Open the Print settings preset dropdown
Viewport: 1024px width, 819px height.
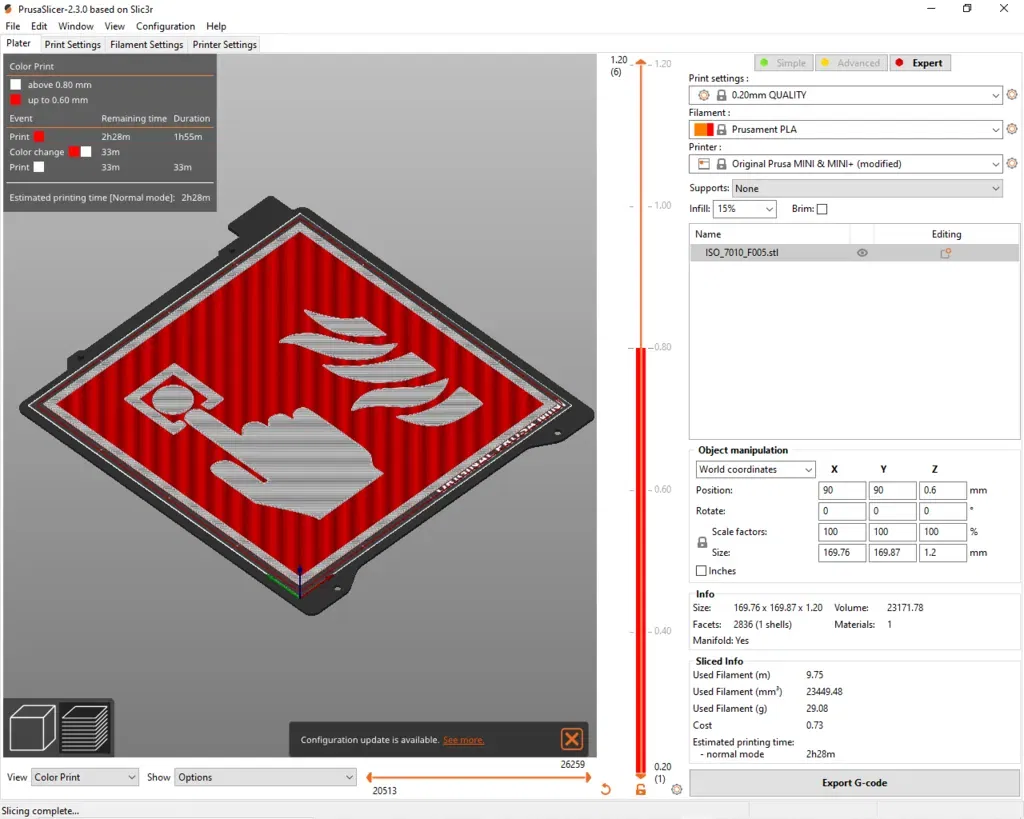(846, 95)
